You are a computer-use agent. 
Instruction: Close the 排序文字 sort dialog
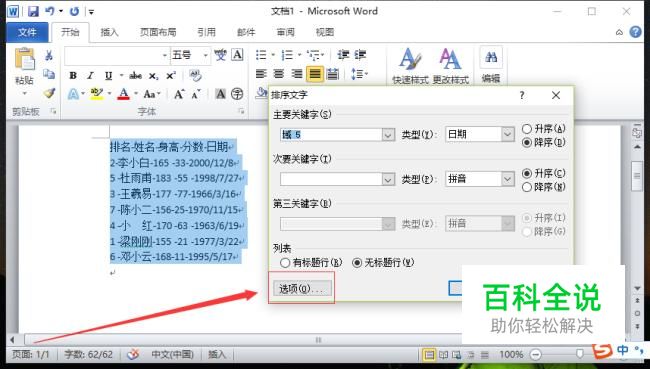(556, 95)
